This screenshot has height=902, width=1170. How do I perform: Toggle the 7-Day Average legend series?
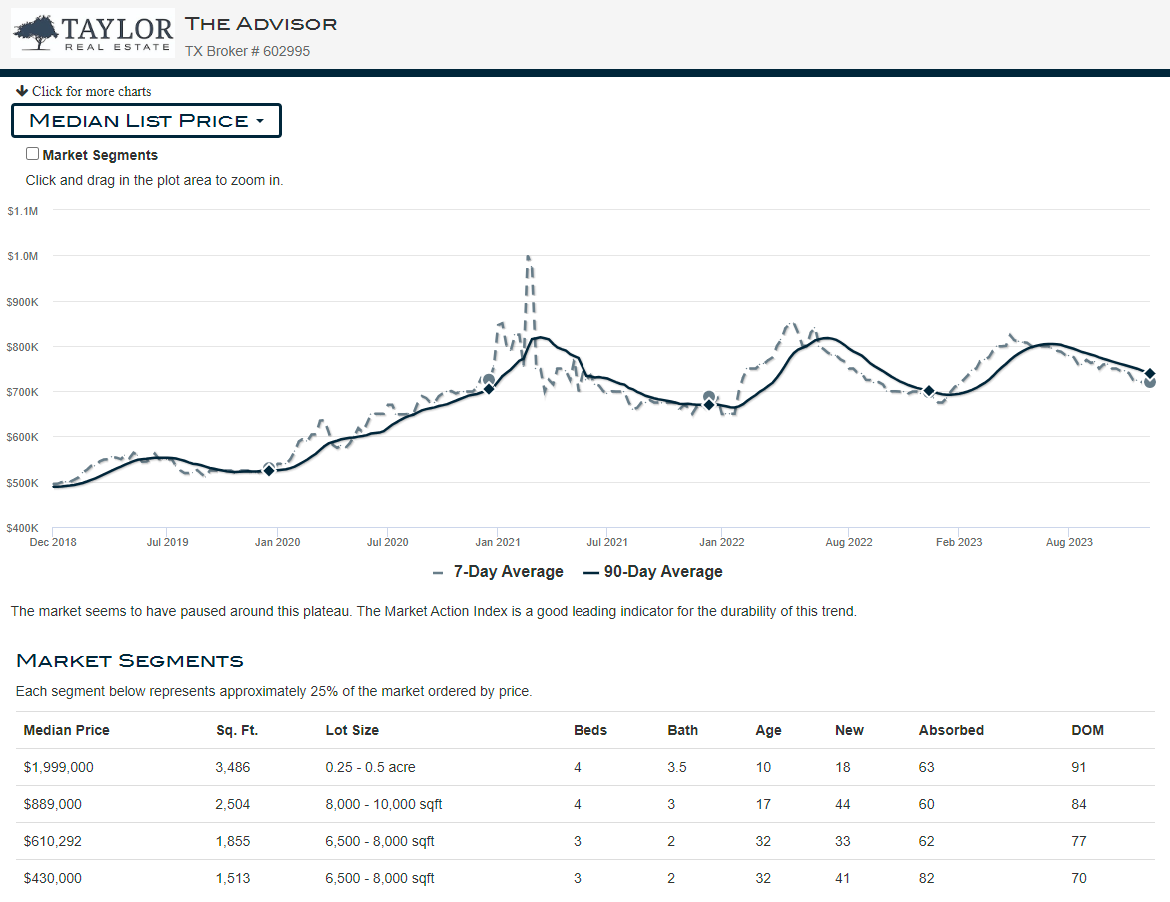pyautogui.click(x=498, y=571)
